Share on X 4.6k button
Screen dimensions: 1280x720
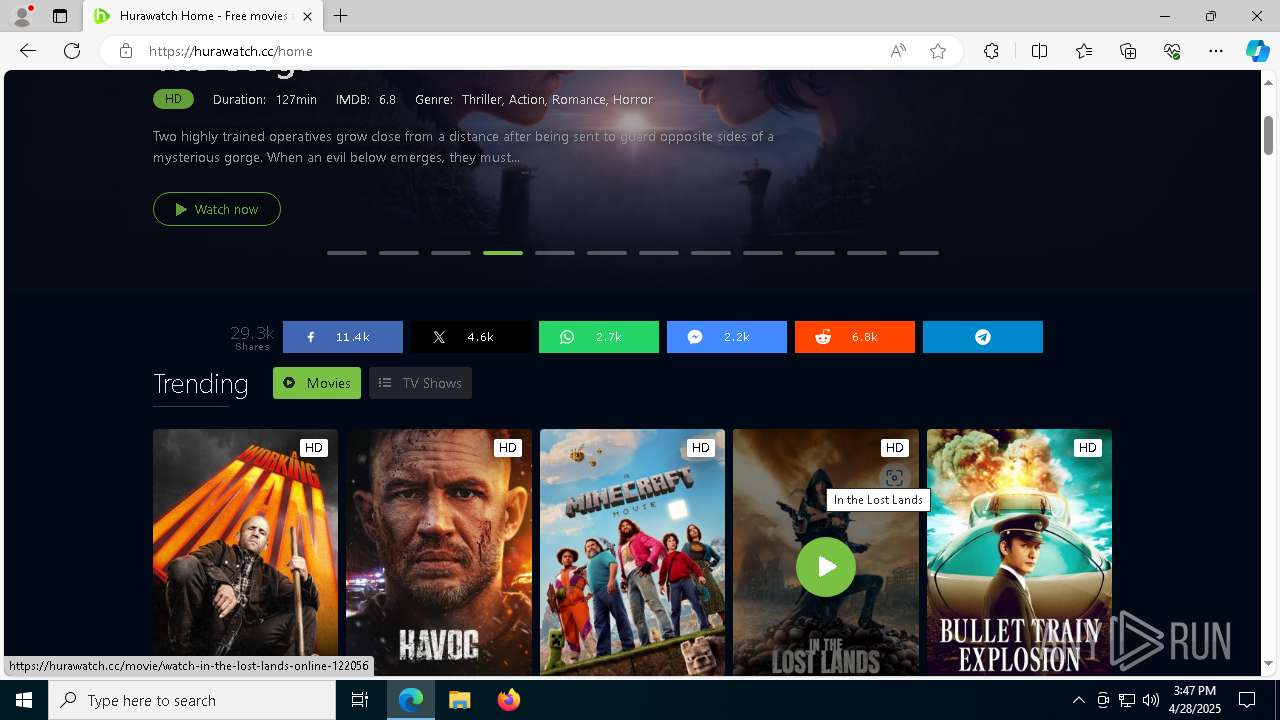[x=471, y=337]
